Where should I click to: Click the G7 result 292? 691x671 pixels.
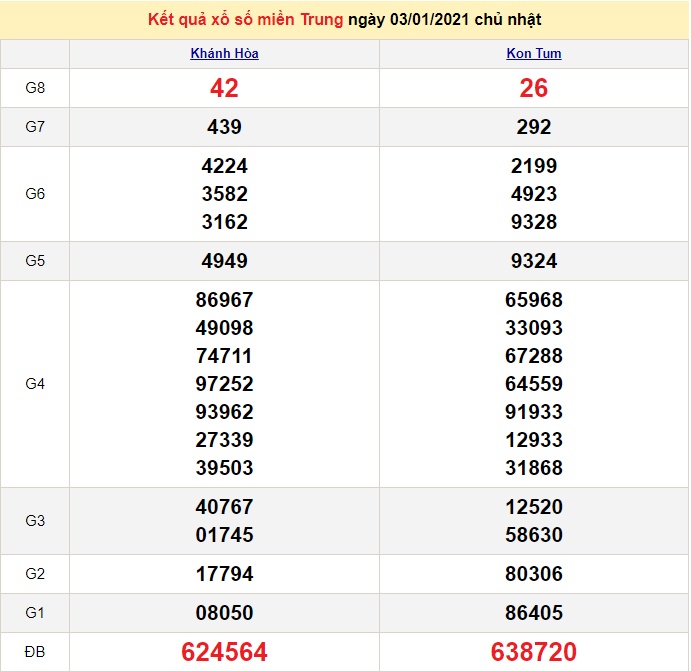tap(533, 127)
